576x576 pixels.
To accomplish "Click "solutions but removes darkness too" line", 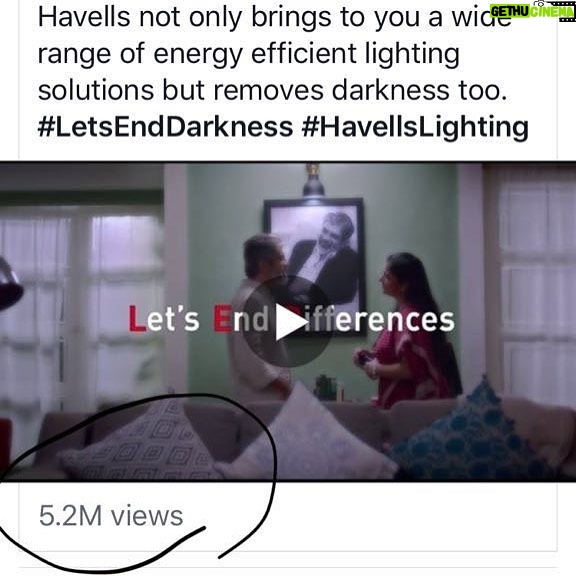I will click(272, 90).
